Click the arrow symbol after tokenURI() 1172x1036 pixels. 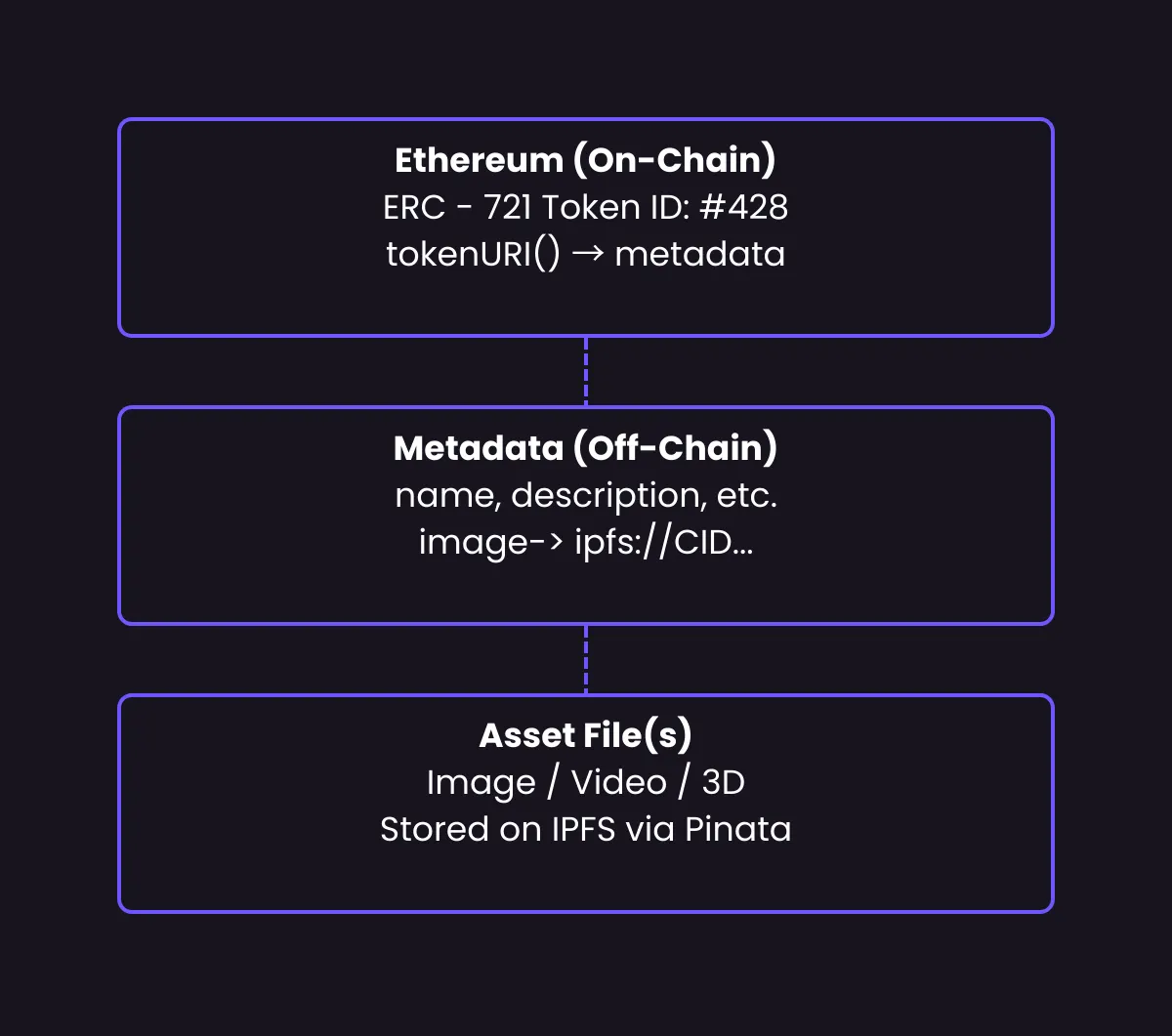(x=587, y=254)
